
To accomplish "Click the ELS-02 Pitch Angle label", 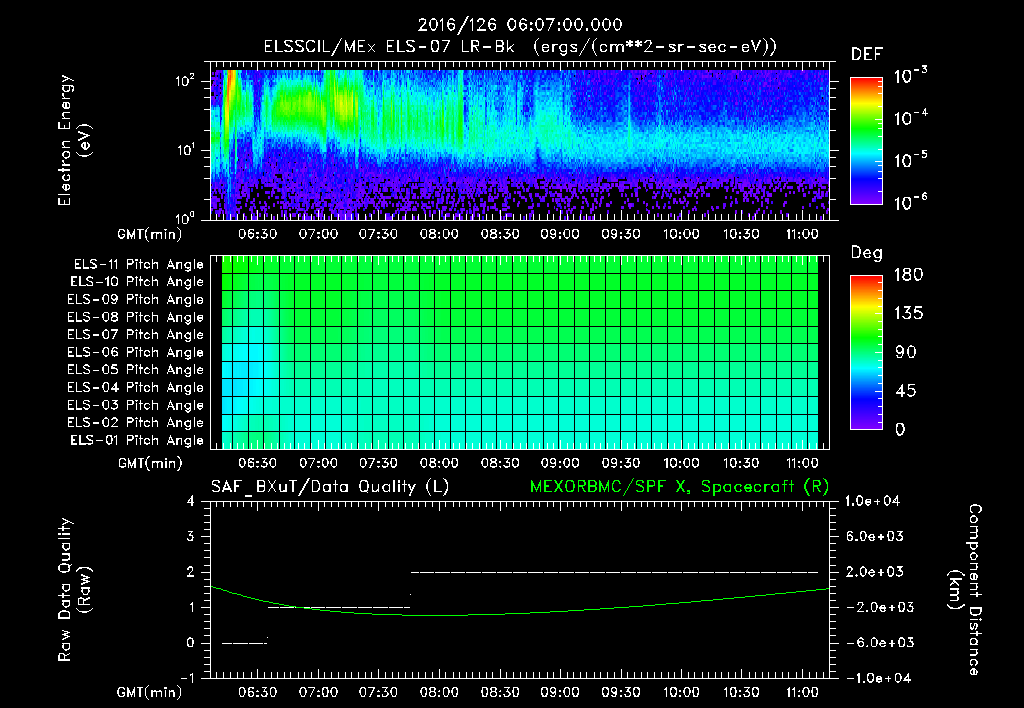I will click(136, 423).
